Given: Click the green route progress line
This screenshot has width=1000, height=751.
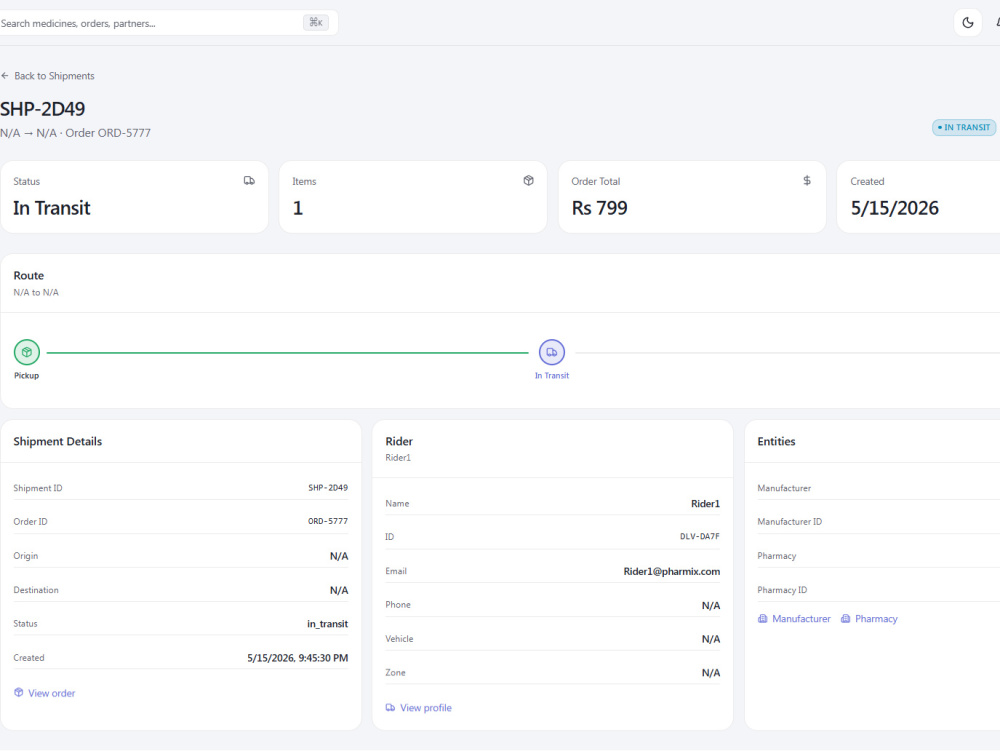Looking at the screenshot, I should (x=288, y=353).
